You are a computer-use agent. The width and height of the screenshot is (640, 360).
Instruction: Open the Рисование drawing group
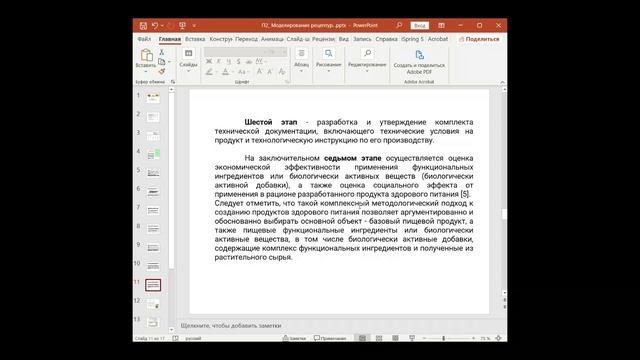click(x=328, y=59)
